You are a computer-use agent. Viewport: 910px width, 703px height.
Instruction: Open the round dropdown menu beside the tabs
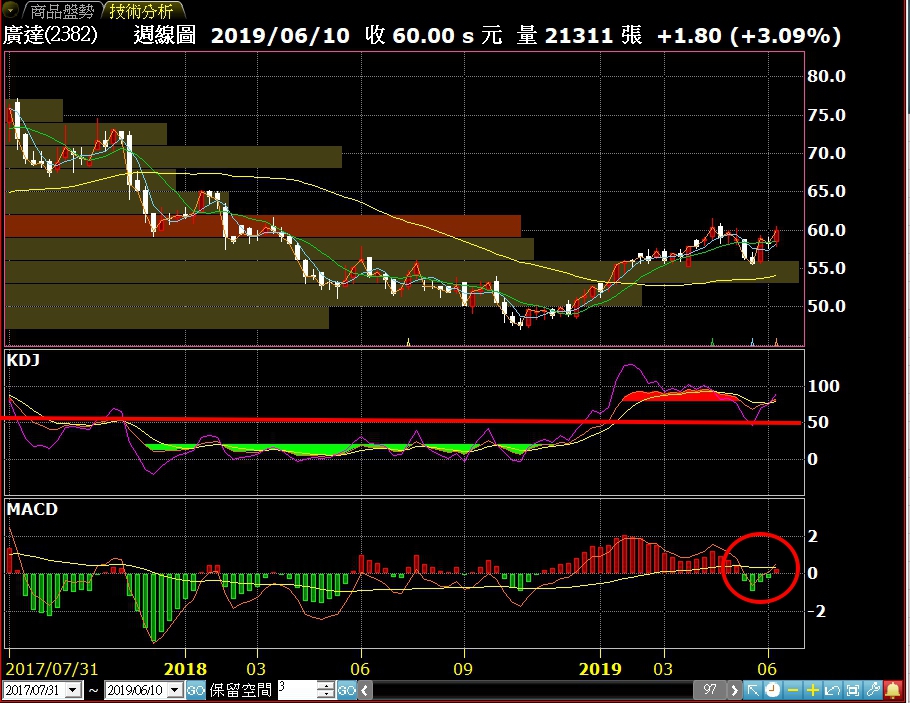pyautogui.click(x=10, y=9)
